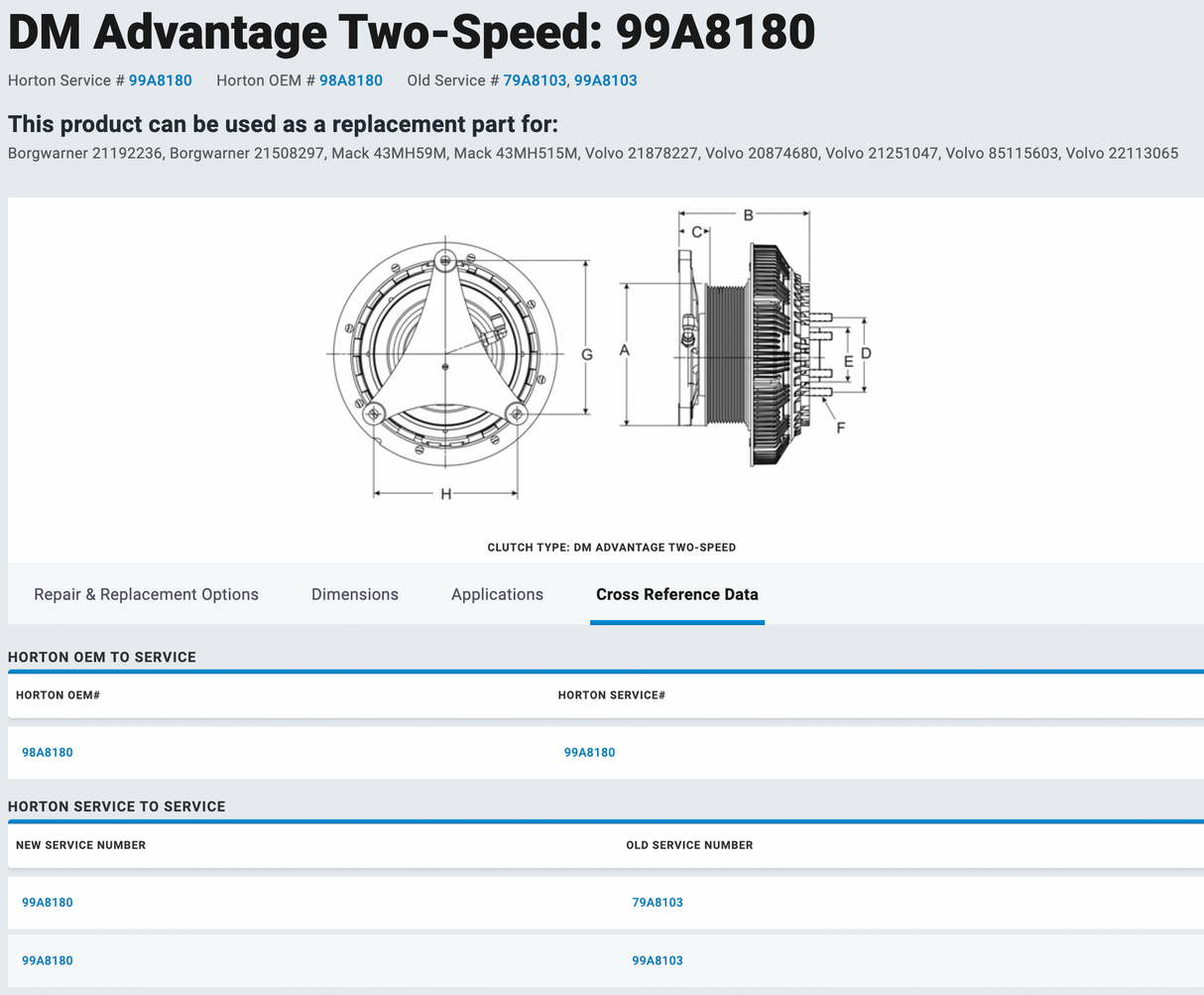
Task: Open the Dimensions tab
Action: (x=354, y=594)
